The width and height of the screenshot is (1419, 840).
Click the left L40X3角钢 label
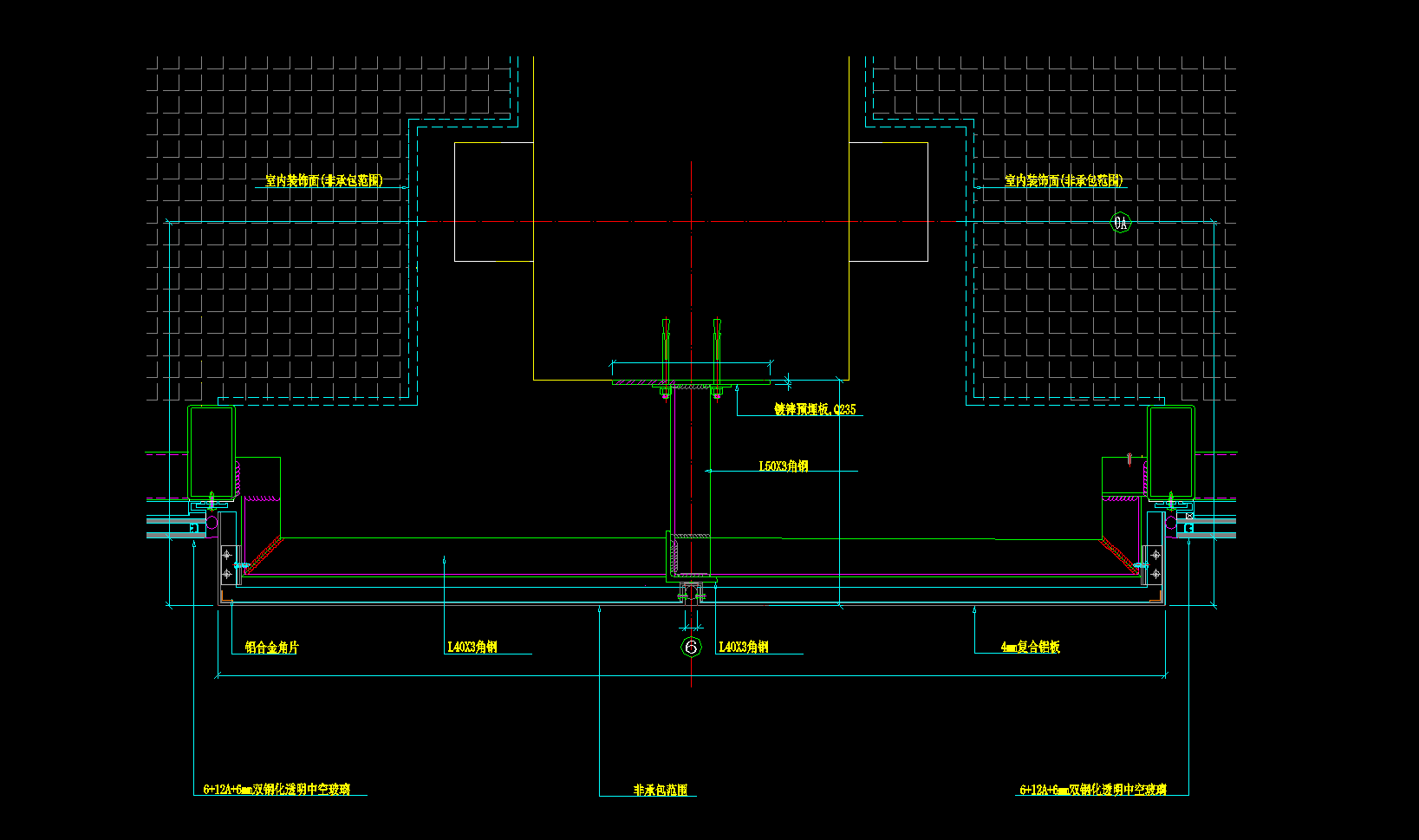coord(472,648)
